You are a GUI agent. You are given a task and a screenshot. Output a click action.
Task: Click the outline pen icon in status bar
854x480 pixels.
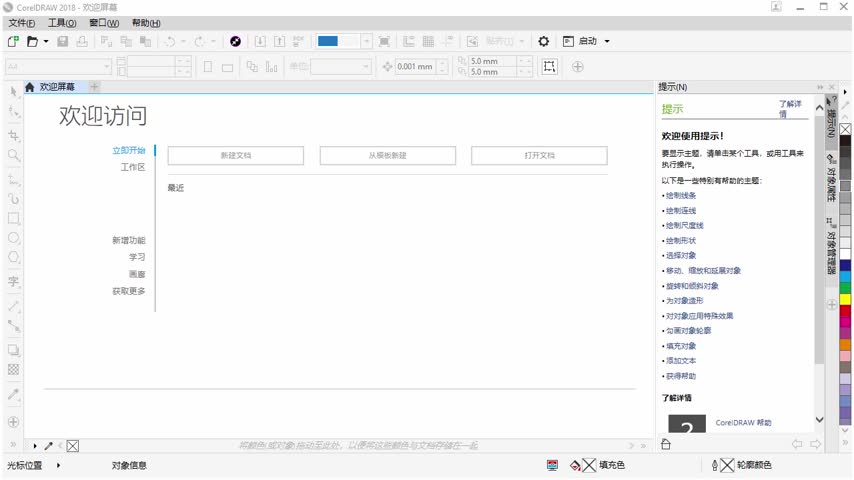click(715, 465)
